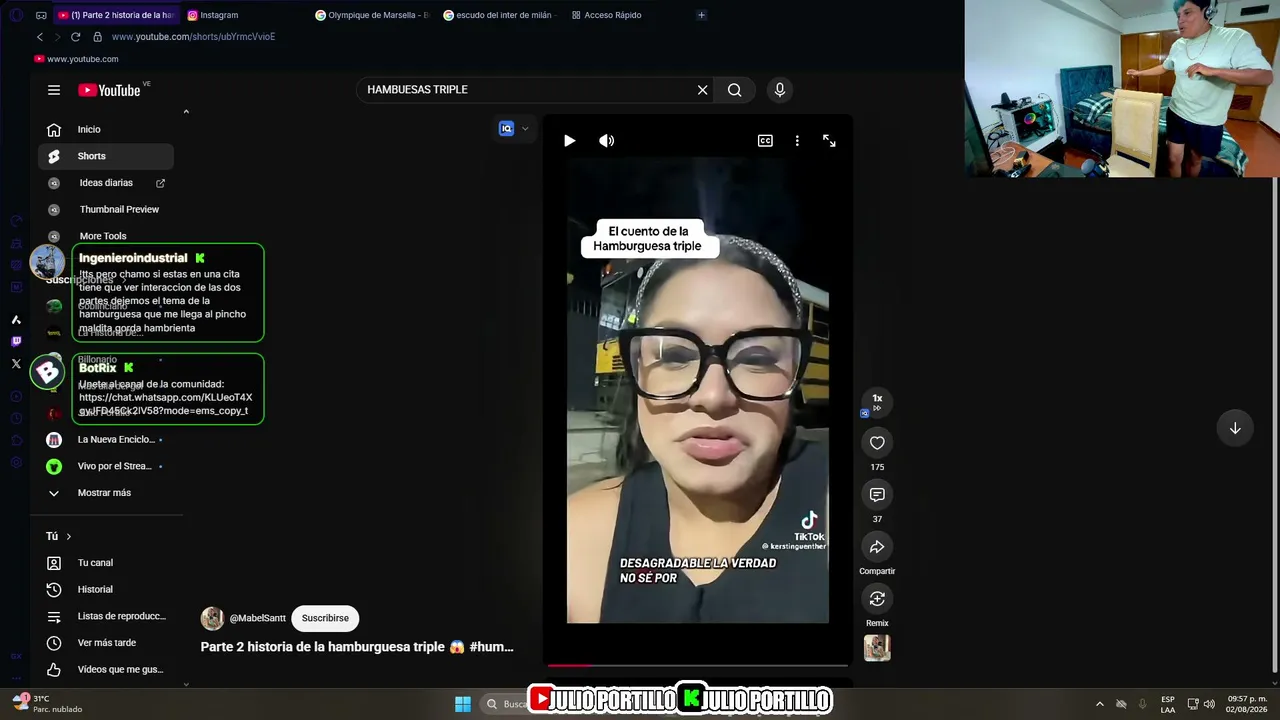Switch to the Instagram browser tab

tap(244, 15)
